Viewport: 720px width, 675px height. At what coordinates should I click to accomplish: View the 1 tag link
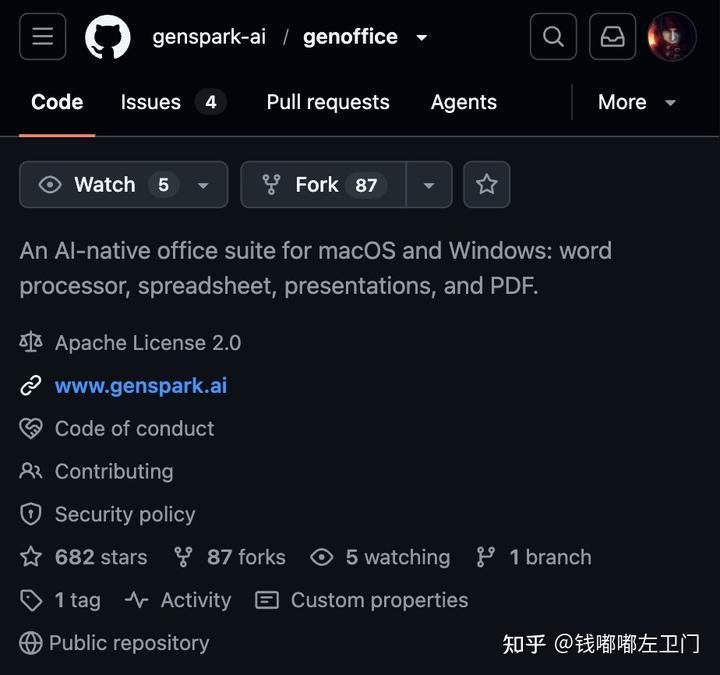[x=78, y=600]
